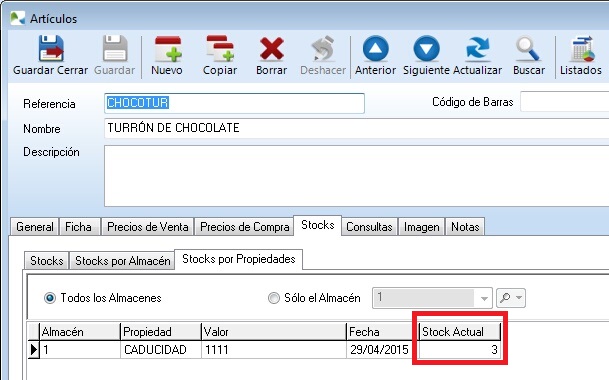Switch to Stocks por Almacén sub-tab
Image resolution: width=609 pixels, height=380 pixels.
pos(123,260)
